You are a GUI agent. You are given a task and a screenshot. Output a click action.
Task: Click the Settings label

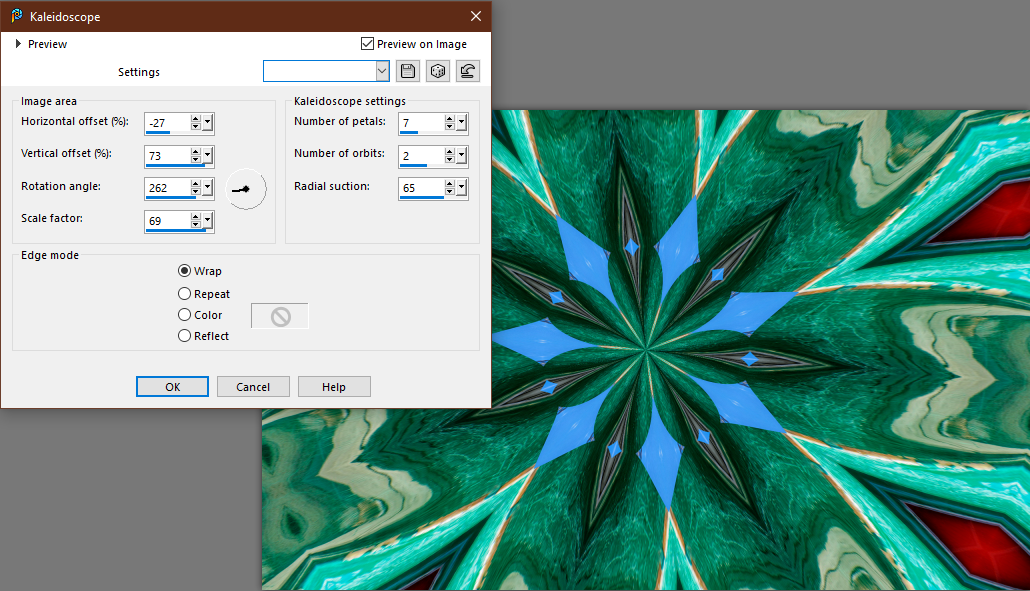(x=139, y=72)
